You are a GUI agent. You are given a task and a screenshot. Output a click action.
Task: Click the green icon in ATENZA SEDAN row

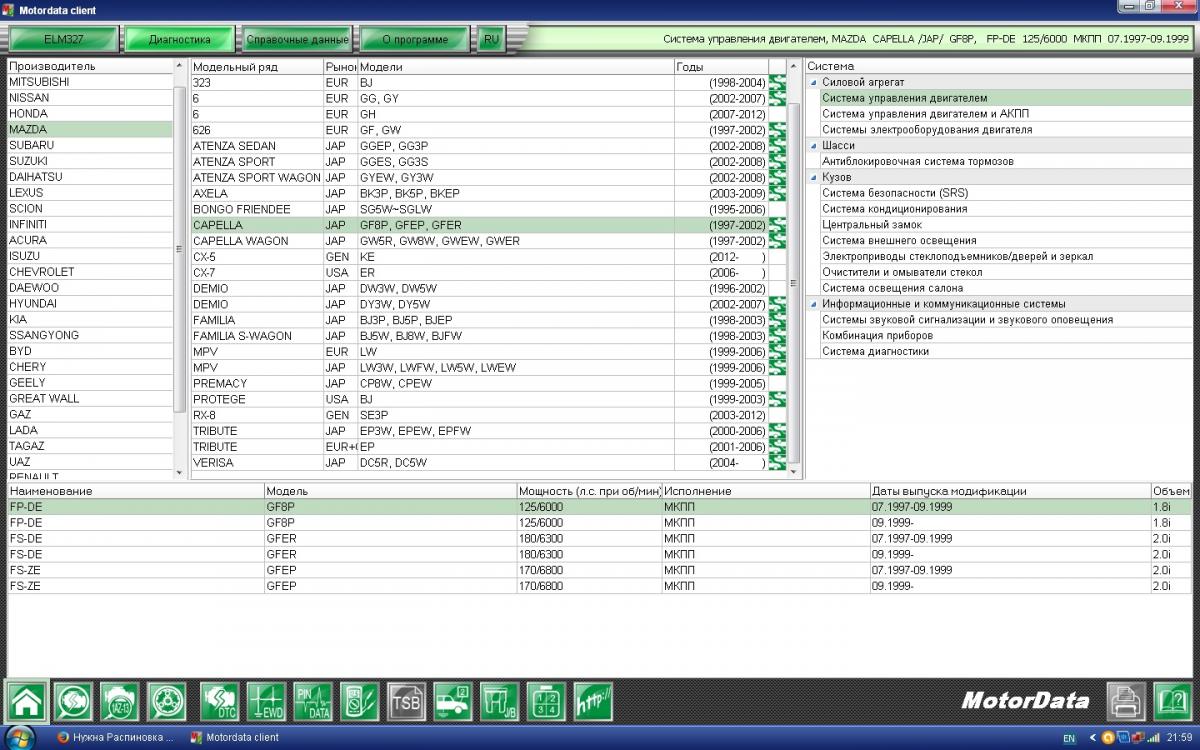777,146
